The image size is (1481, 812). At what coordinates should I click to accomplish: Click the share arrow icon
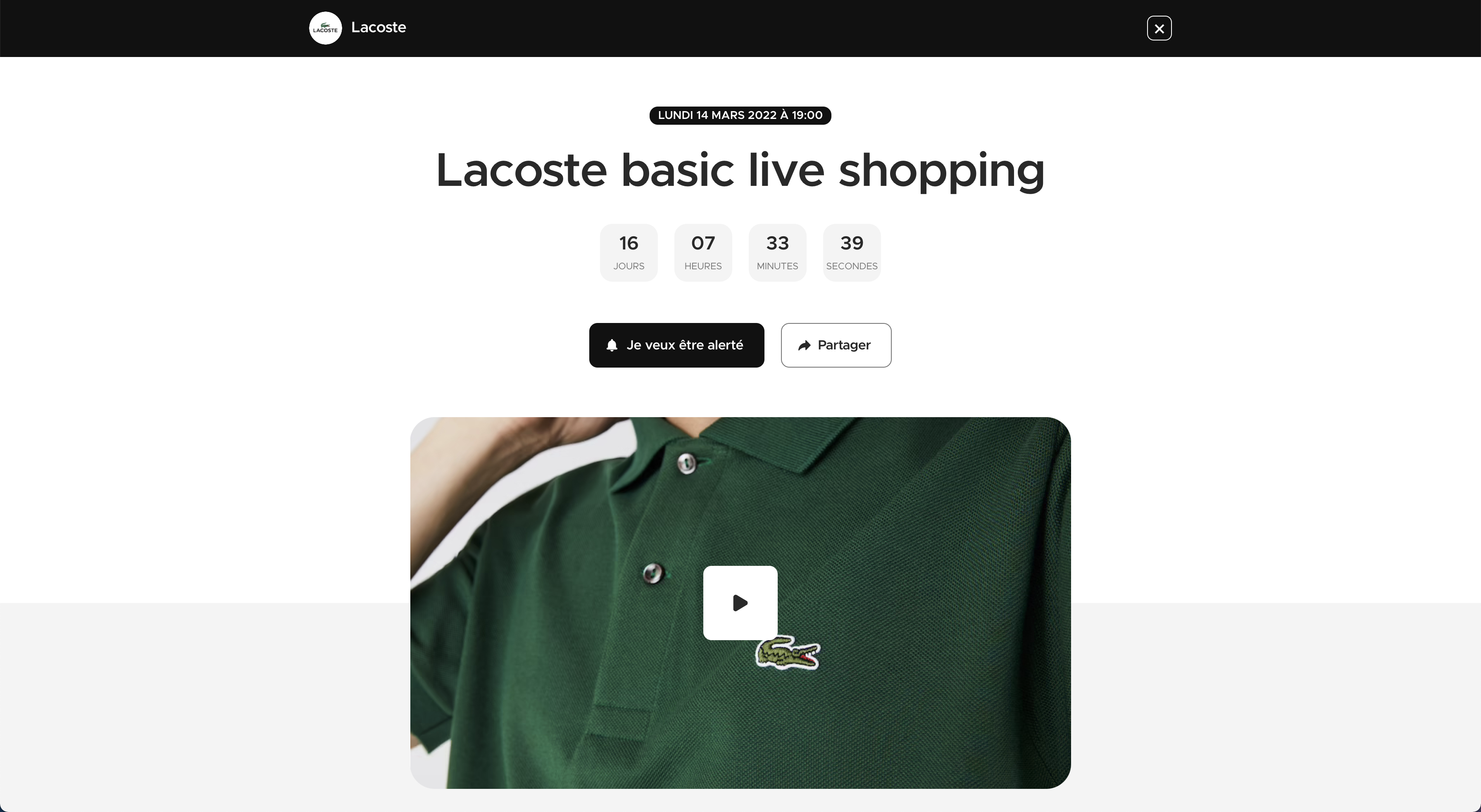804,345
